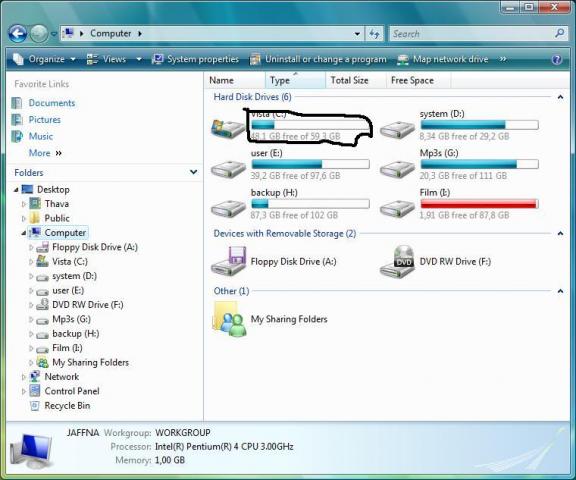Image resolution: width=576 pixels, height=480 pixels.
Task: Select Mp3s (G:) in folder tree
Action: 71,319
